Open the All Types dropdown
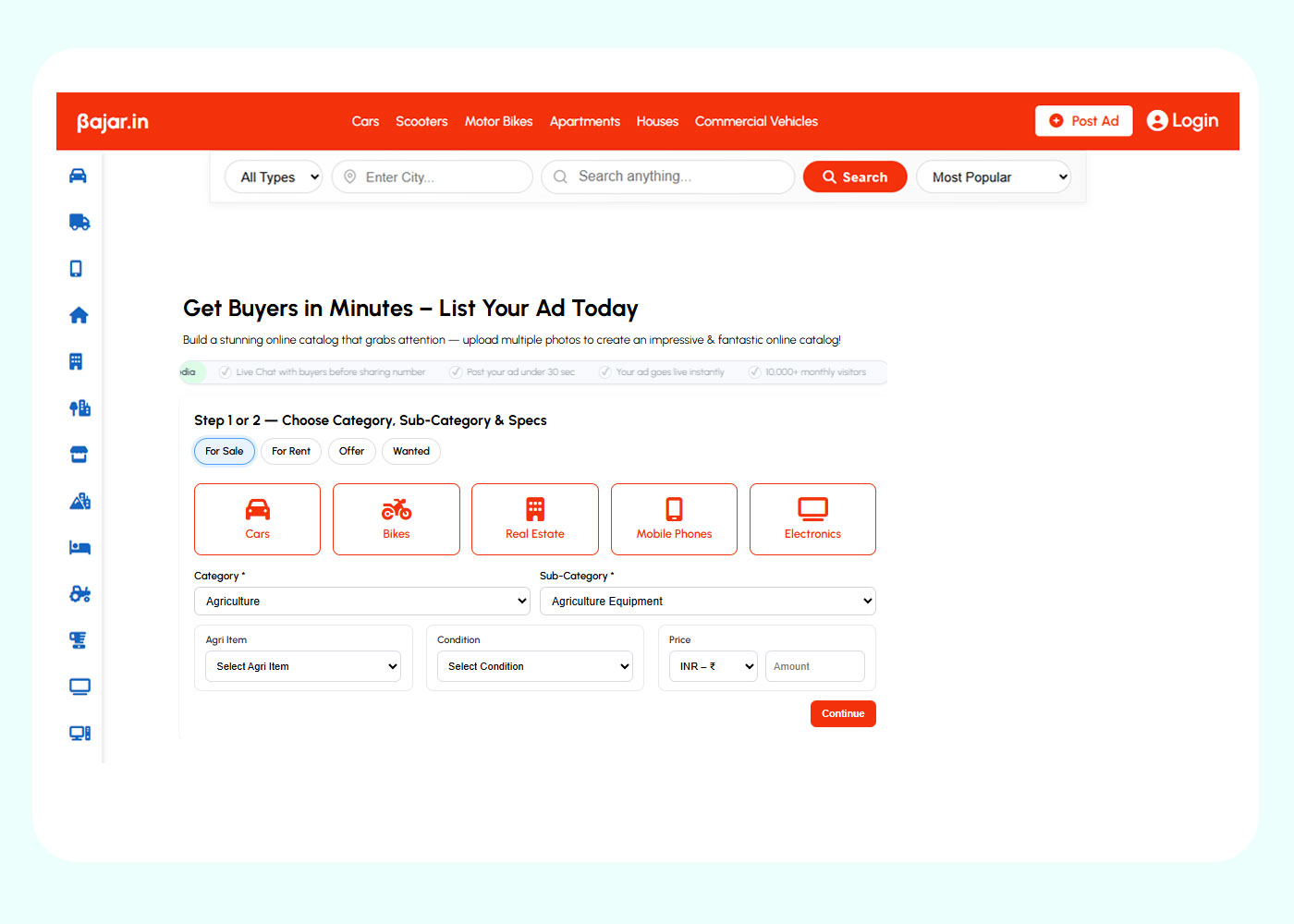The height and width of the screenshot is (924, 1294). pos(273,176)
